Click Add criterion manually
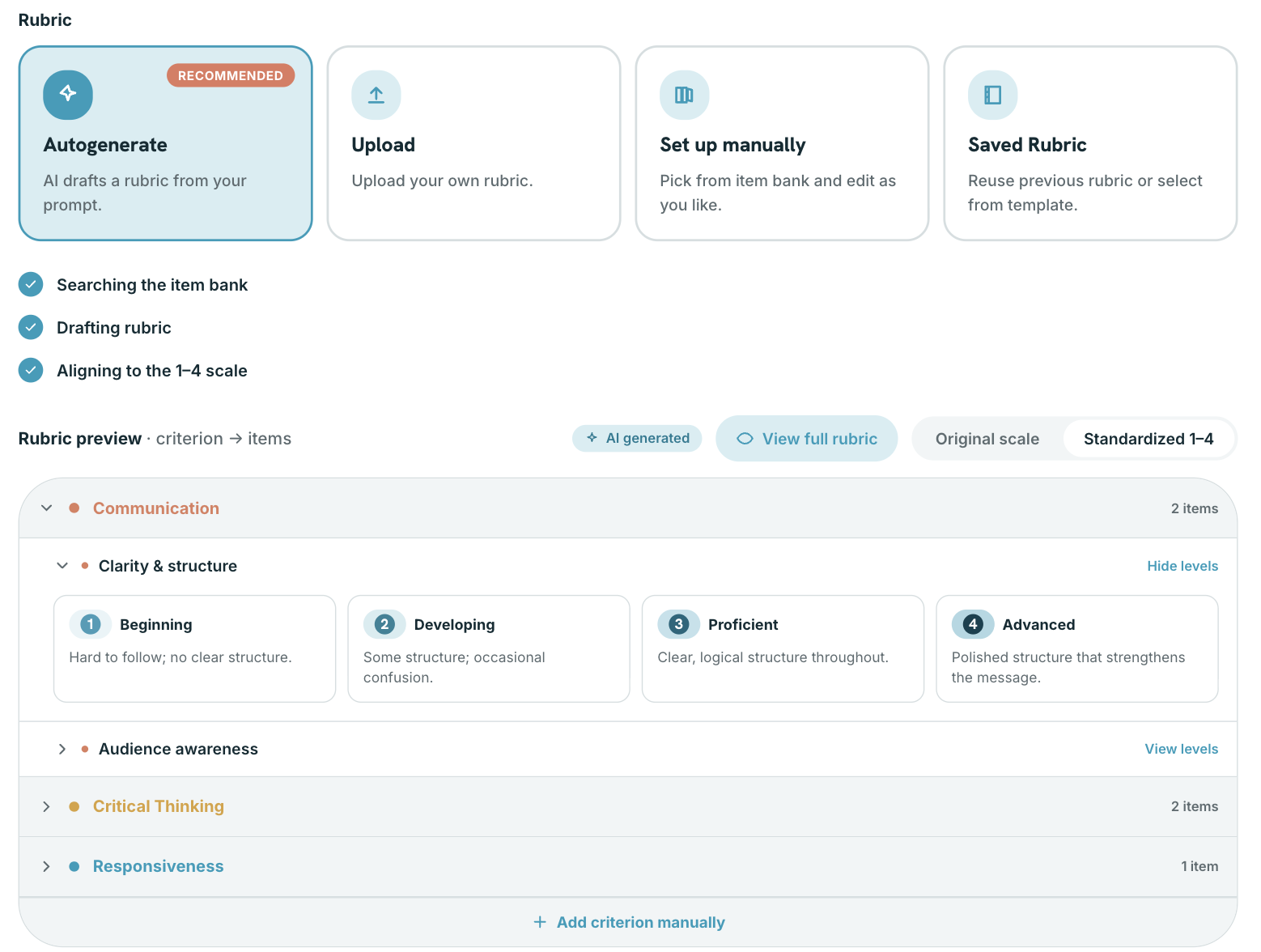 (x=629, y=922)
